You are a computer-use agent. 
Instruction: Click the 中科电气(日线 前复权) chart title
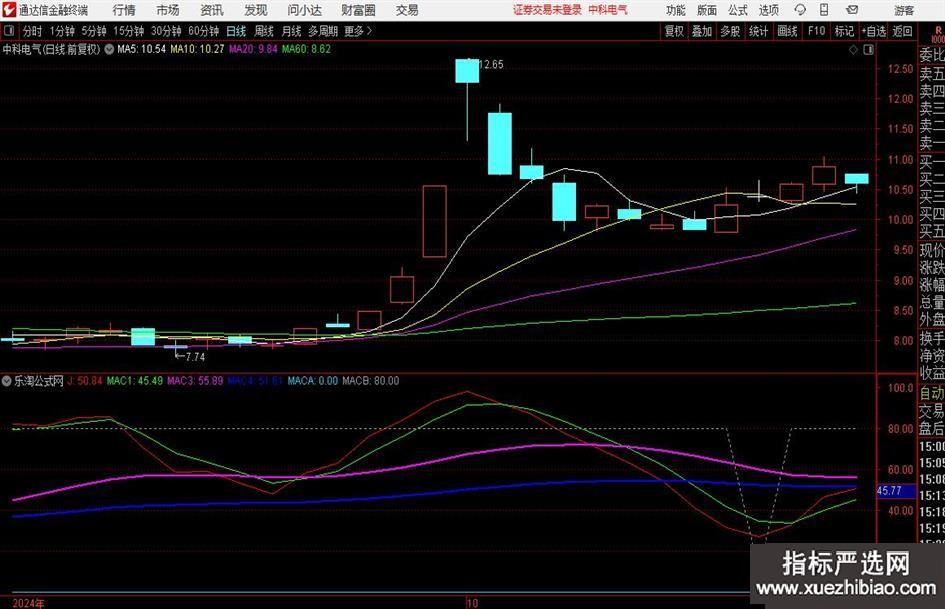pyautogui.click(x=52, y=49)
